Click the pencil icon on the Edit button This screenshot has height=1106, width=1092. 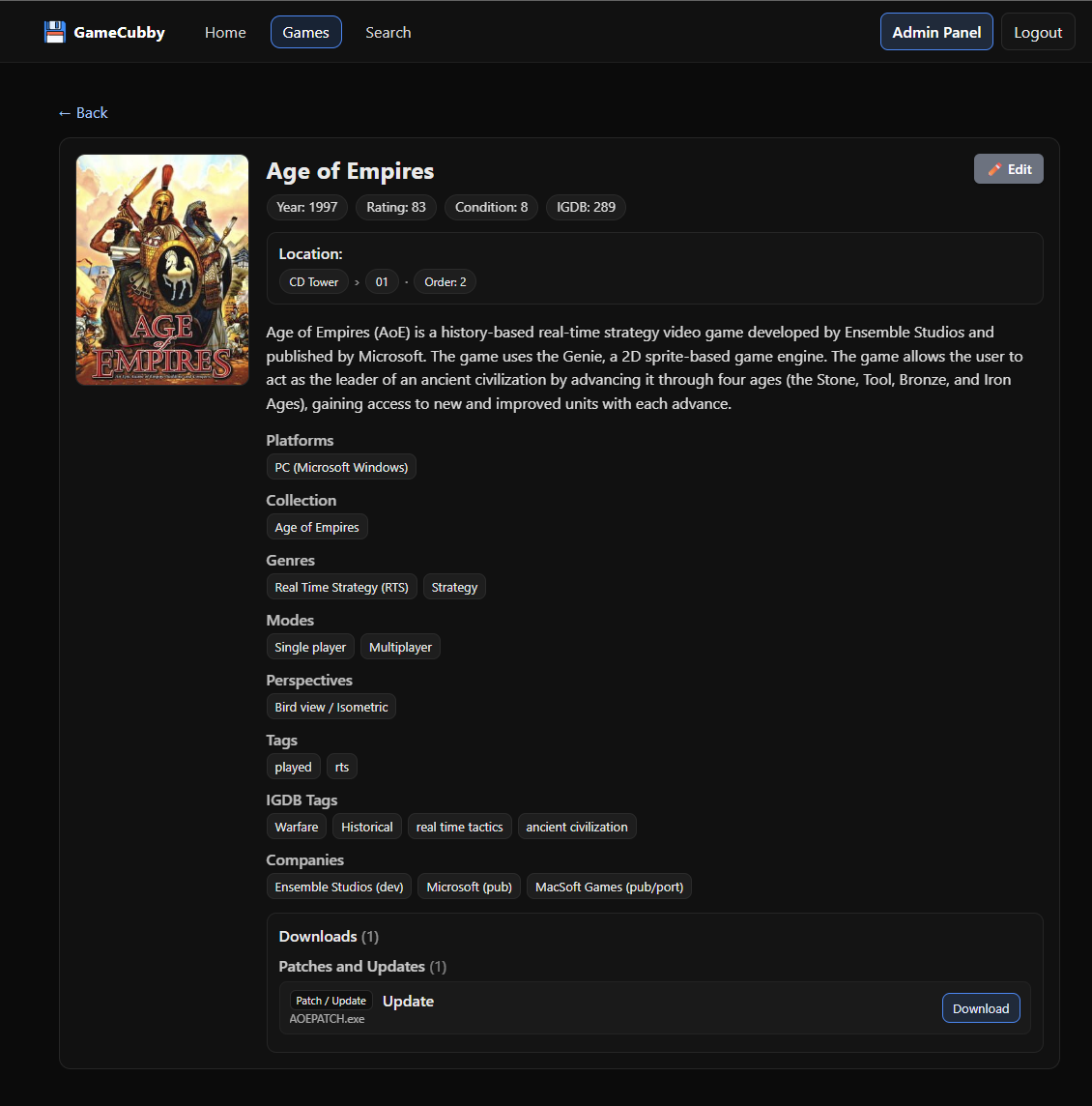994,168
